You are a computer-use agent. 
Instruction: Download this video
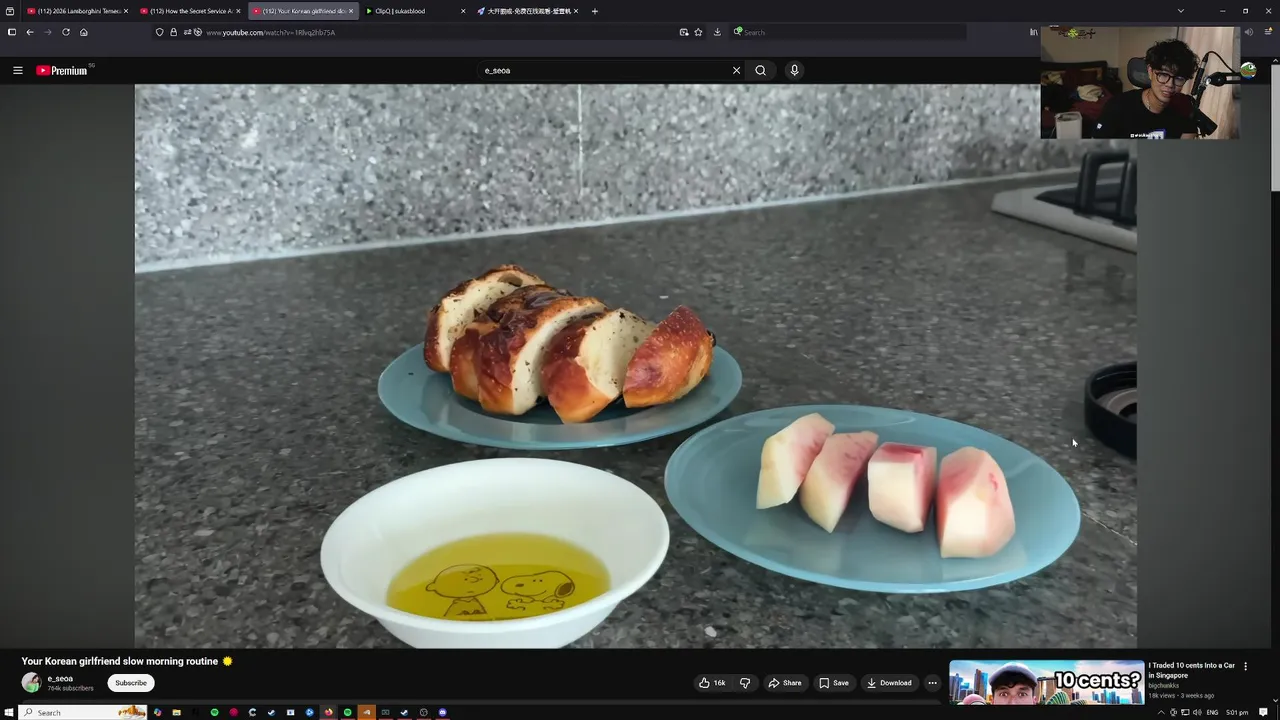[x=889, y=683]
